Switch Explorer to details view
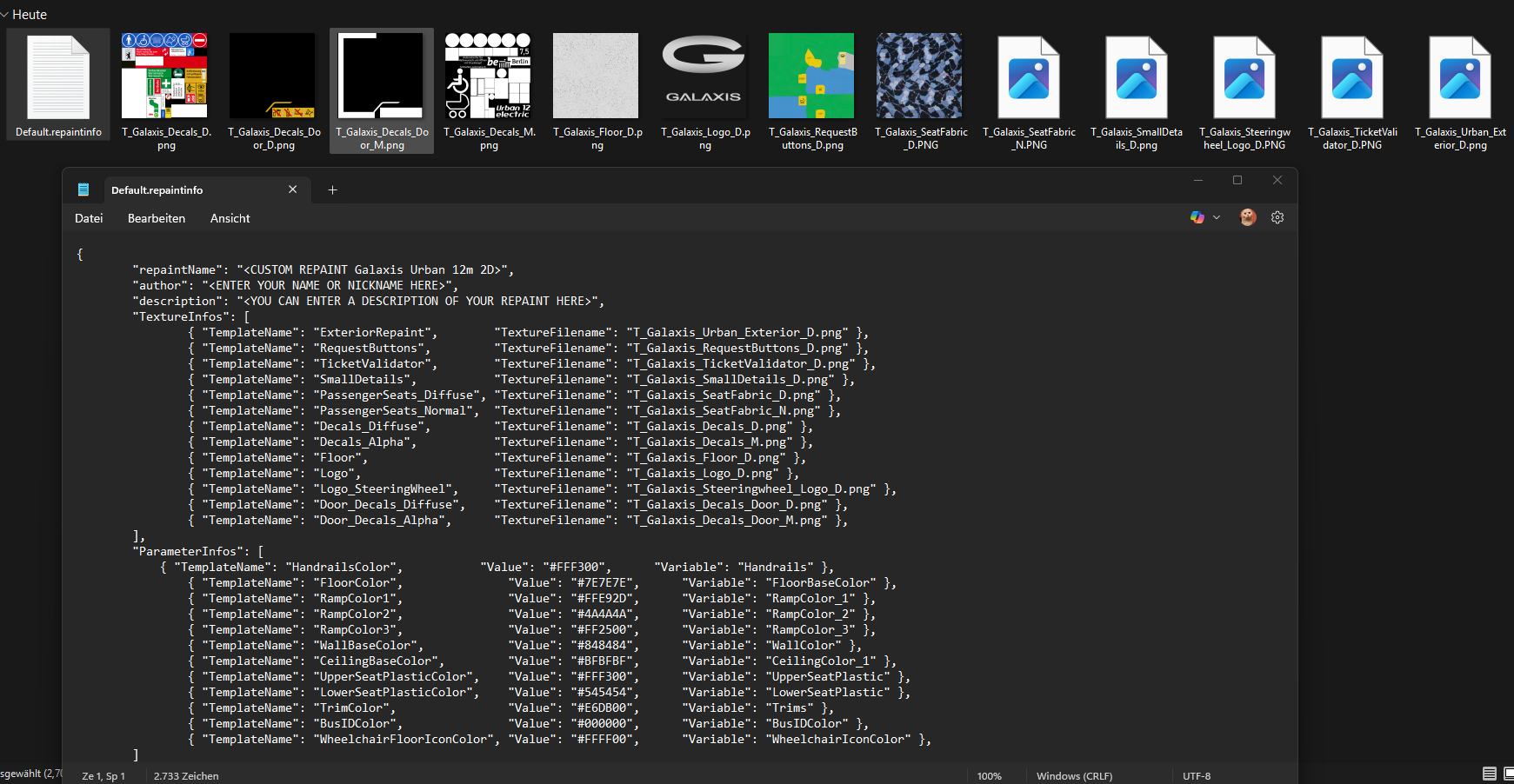 pos(1489,774)
